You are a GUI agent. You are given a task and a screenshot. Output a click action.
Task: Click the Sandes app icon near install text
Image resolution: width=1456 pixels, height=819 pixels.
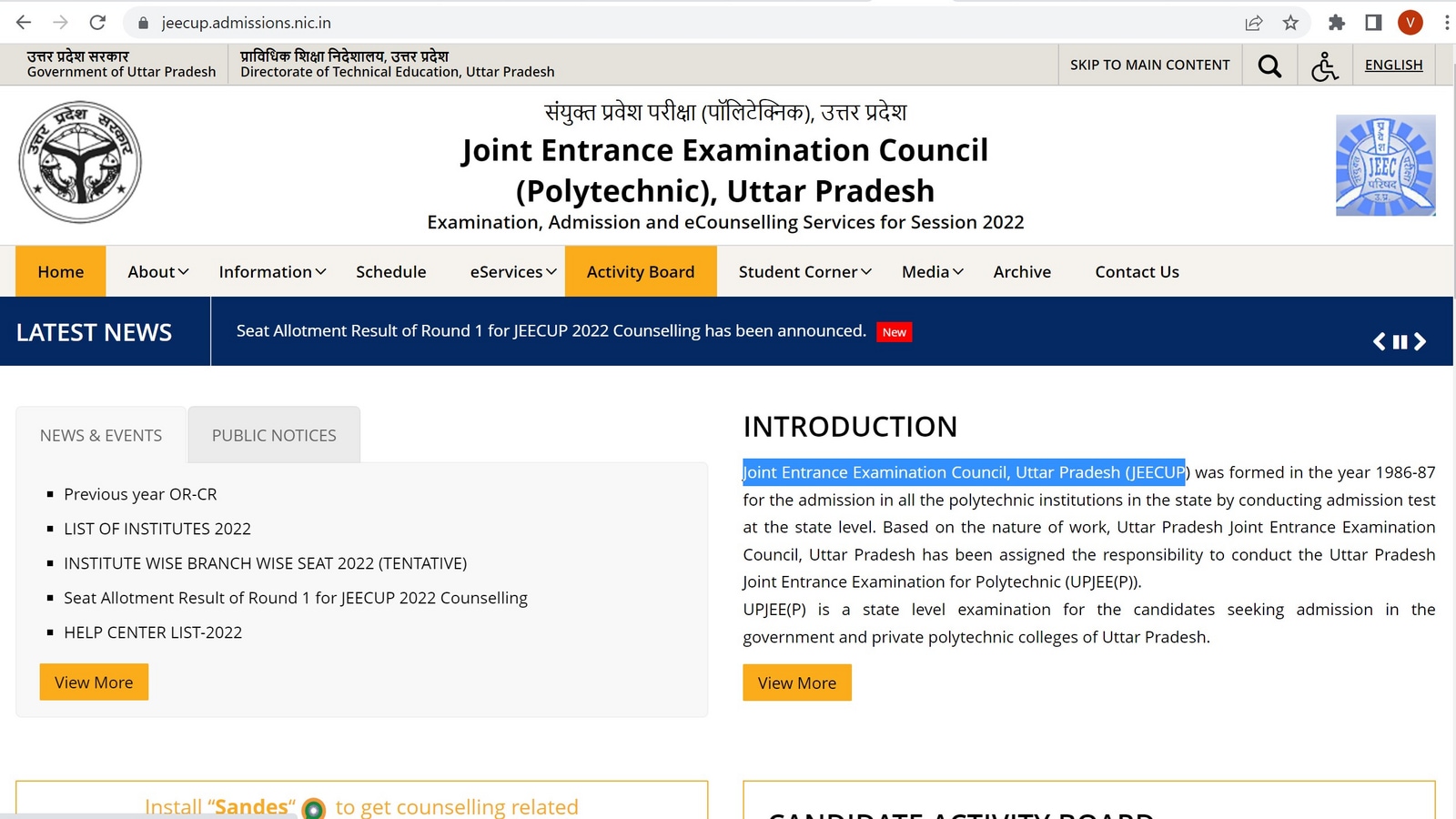[x=315, y=807]
